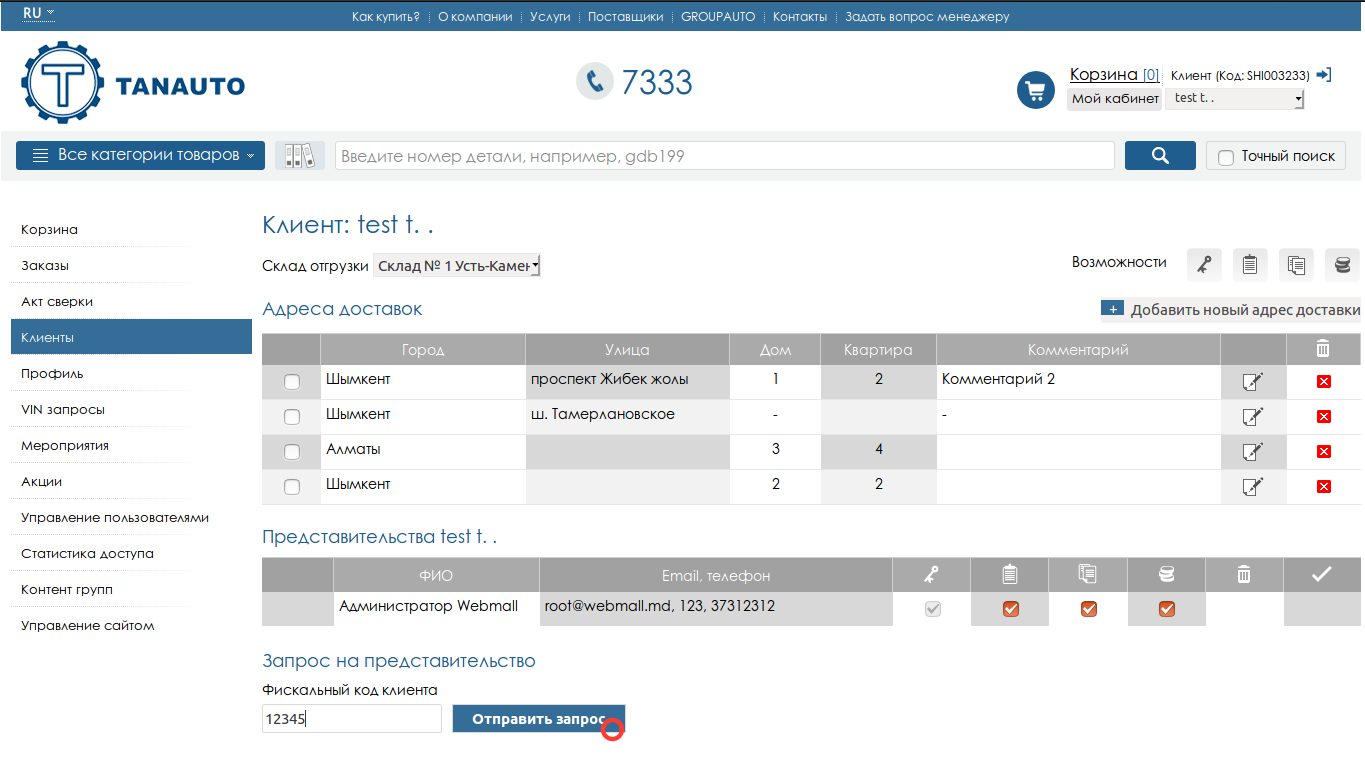
Task: Edit the Алматы delivery address
Action: (1251, 451)
